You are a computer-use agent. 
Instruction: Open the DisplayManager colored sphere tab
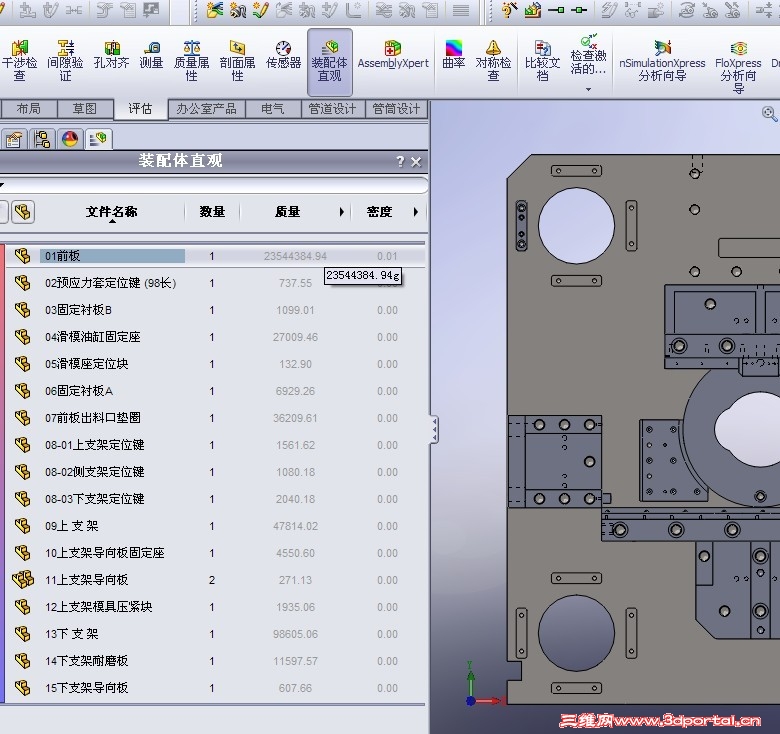click(70, 139)
